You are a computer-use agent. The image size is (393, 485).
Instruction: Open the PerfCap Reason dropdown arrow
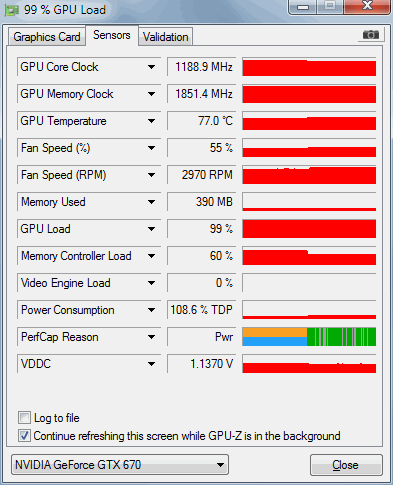click(151, 337)
